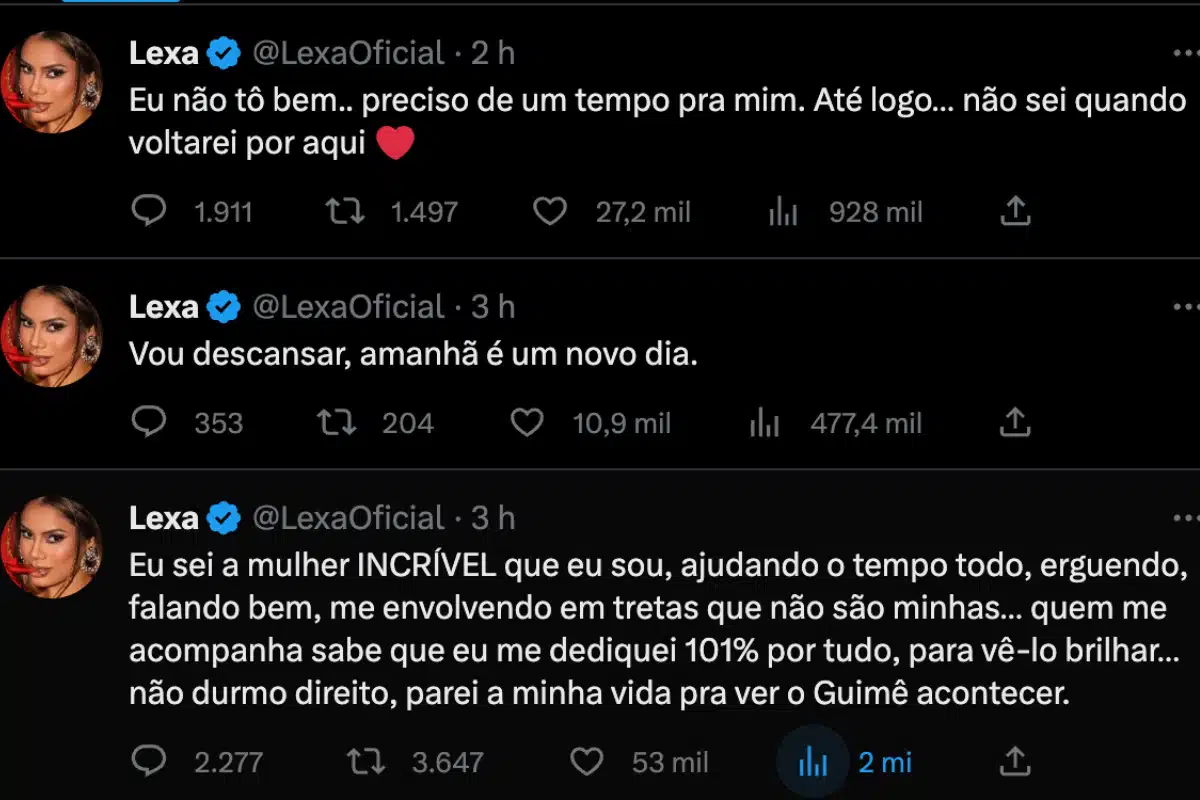The image size is (1200, 800).
Task: Open the share icon on the top tweet
Action: (x=1015, y=211)
